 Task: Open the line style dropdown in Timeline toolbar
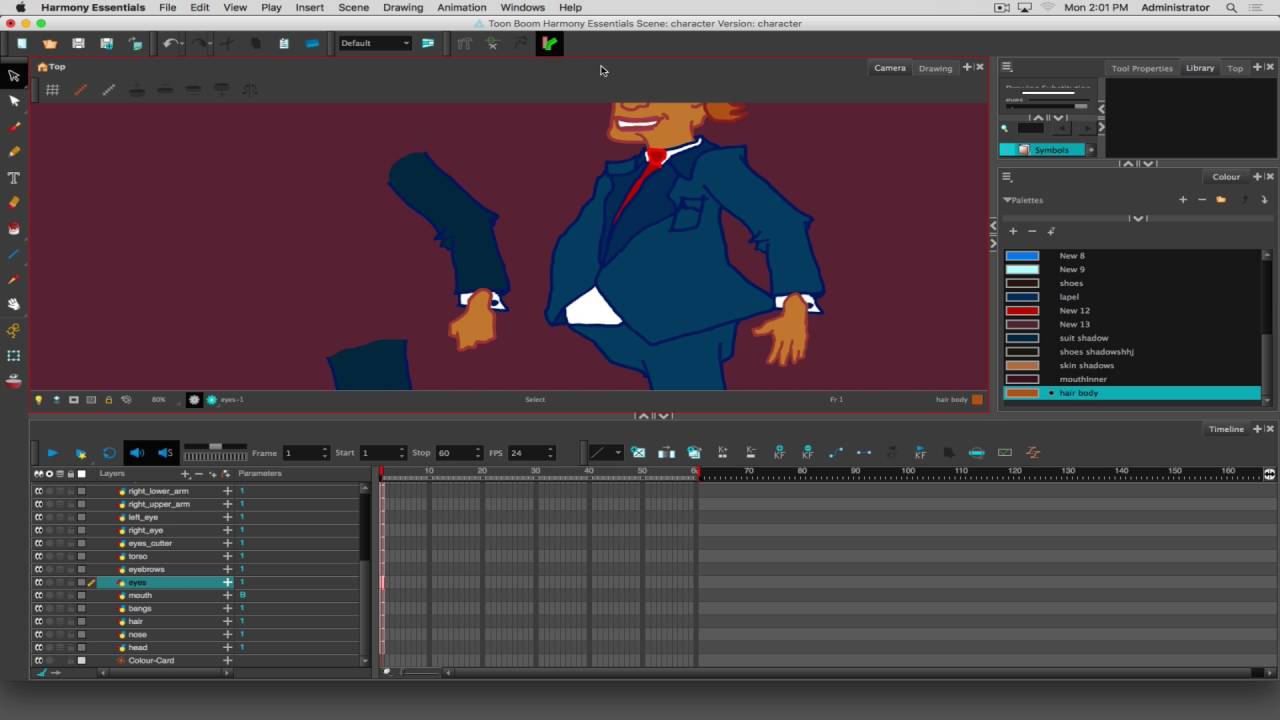pos(605,453)
